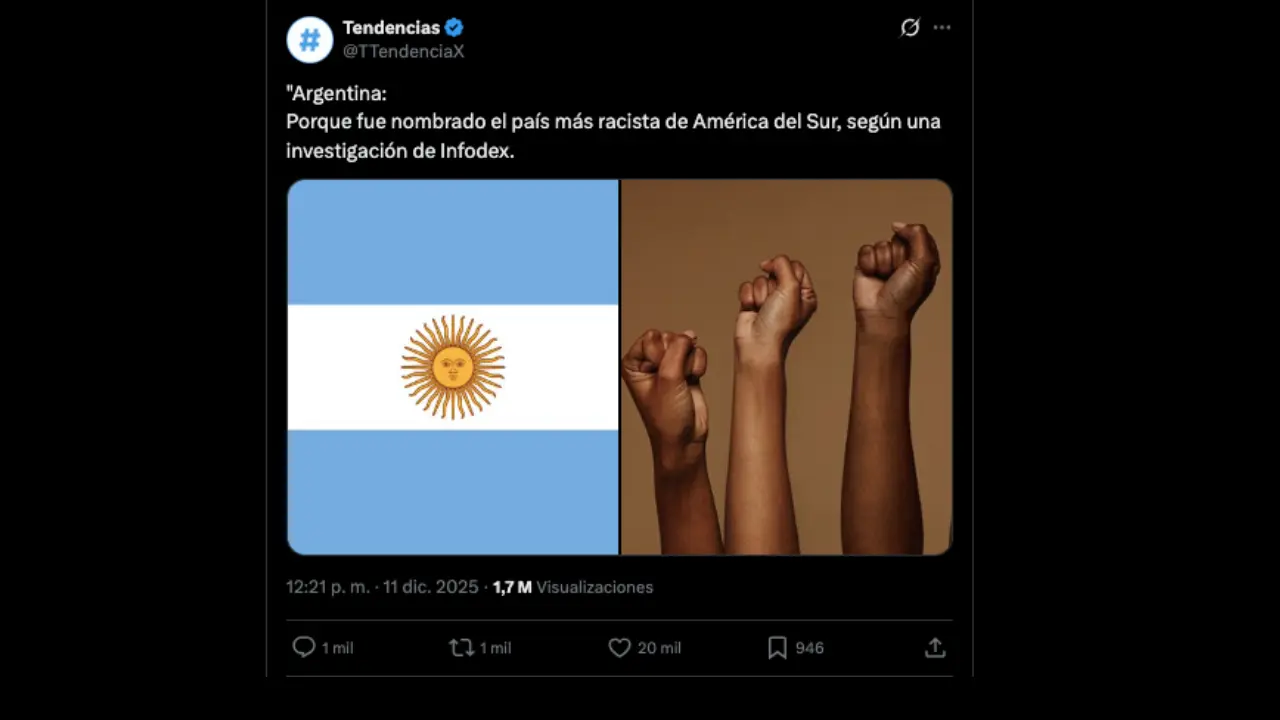Open the Argentina flag image
Screen dimensions: 1280x720
click(x=453, y=367)
